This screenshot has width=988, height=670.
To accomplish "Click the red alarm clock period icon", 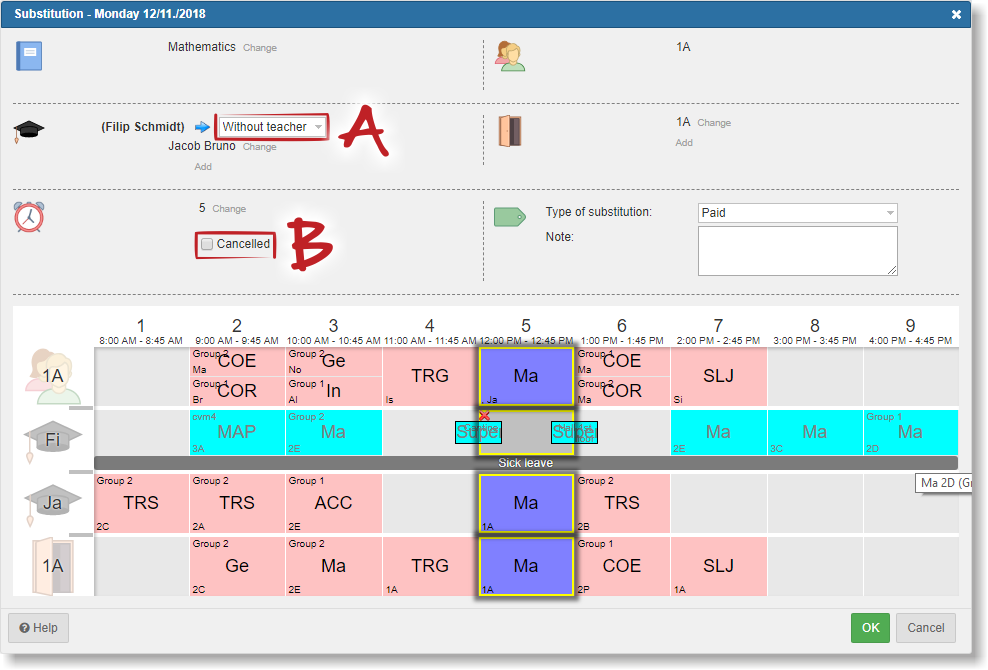I will [29, 217].
